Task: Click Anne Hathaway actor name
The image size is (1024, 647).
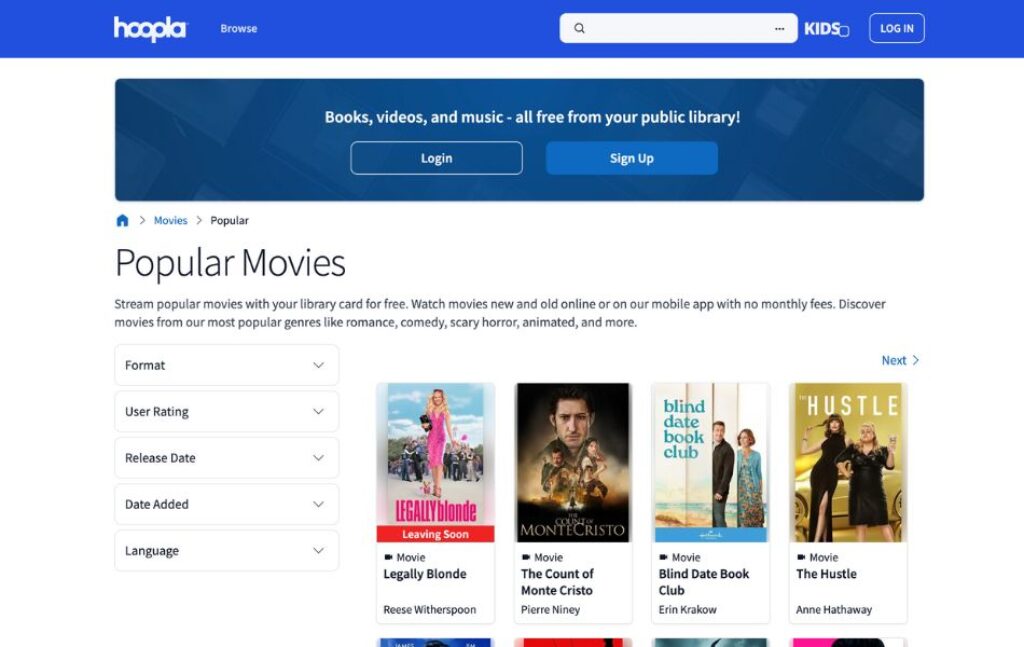Action: point(833,610)
